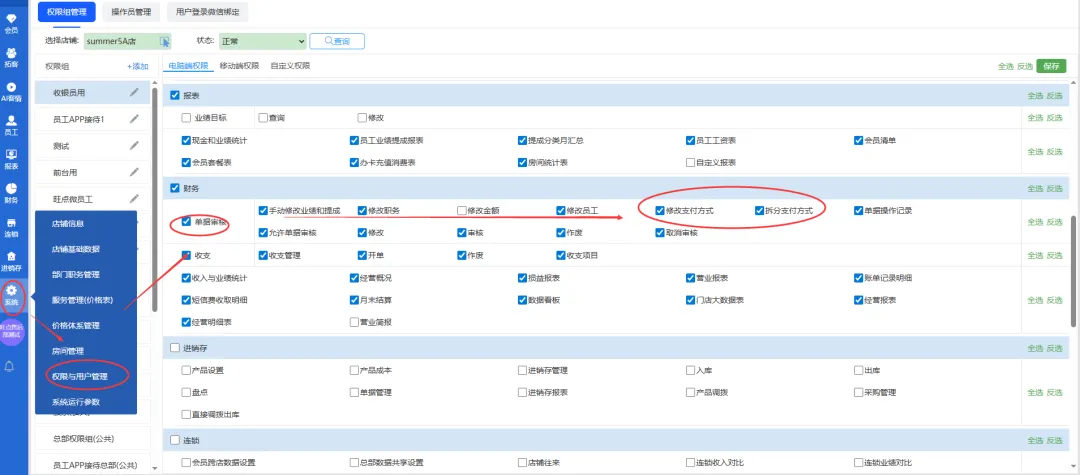Click the 系统 gear icon in sidebar
The height and width of the screenshot is (475, 1080).
[11, 291]
